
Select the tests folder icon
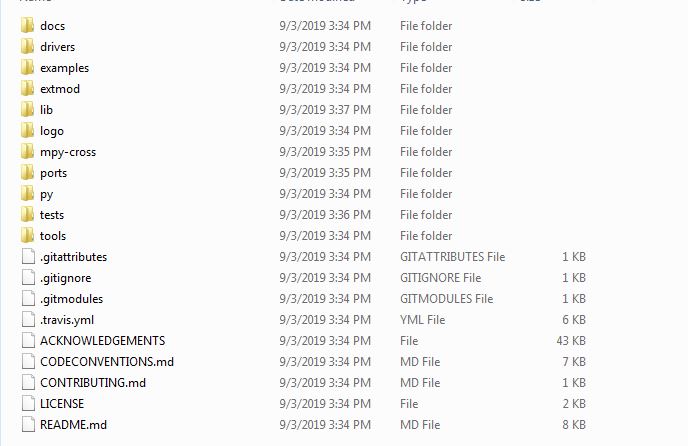coord(27,215)
